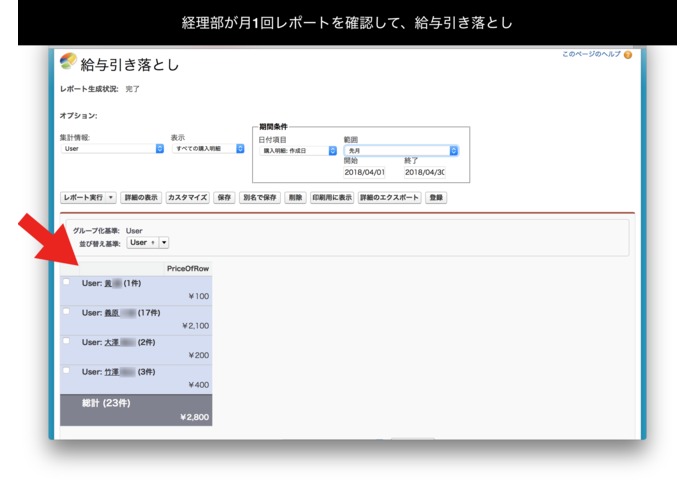This screenshot has width=695, height=494.
Task: Open the レポート実行 dropdown arrow
Action: [x=111, y=198]
